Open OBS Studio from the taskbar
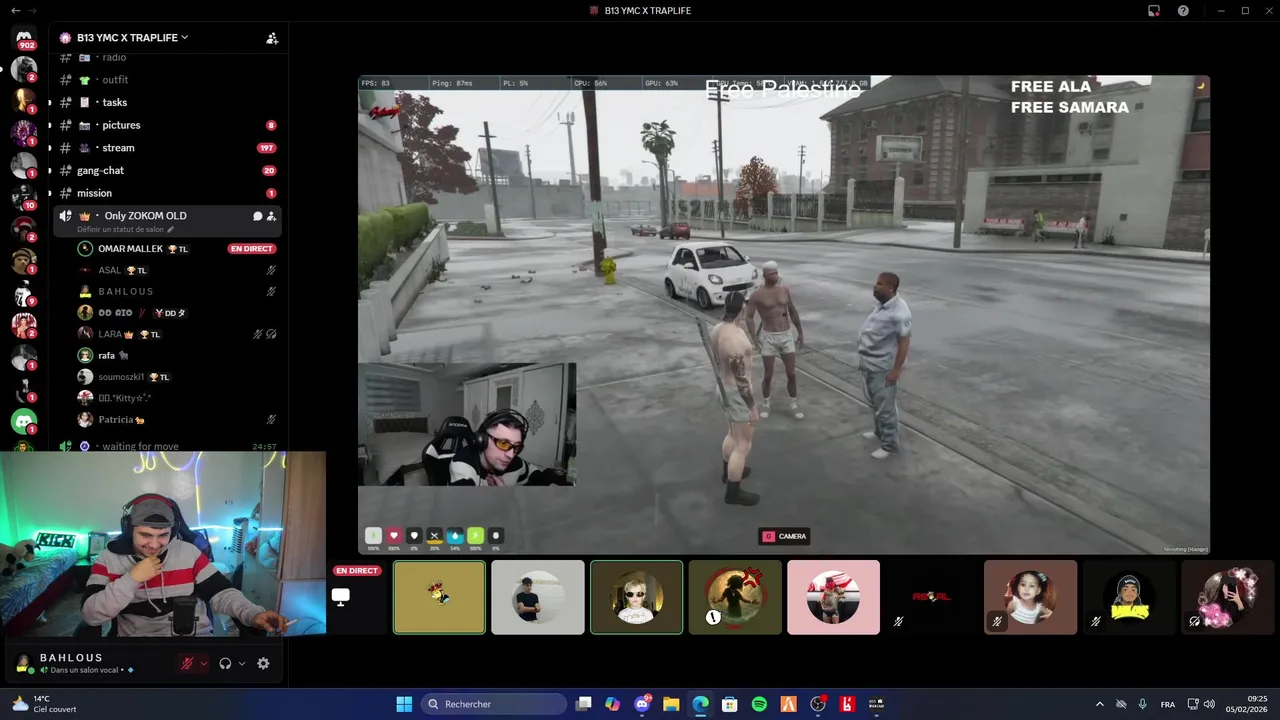1280x720 pixels. click(x=818, y=704)
